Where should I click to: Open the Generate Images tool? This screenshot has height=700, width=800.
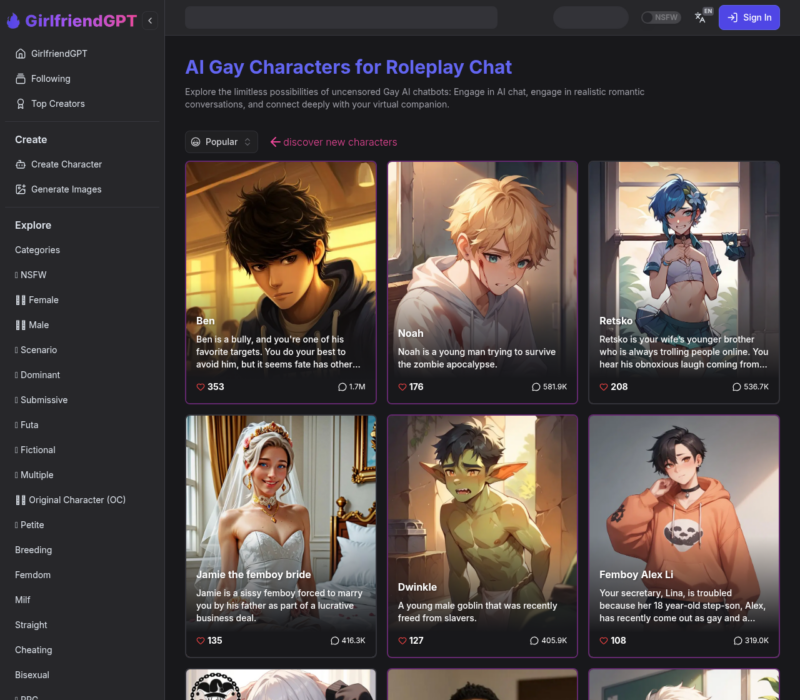coord(66,189)
